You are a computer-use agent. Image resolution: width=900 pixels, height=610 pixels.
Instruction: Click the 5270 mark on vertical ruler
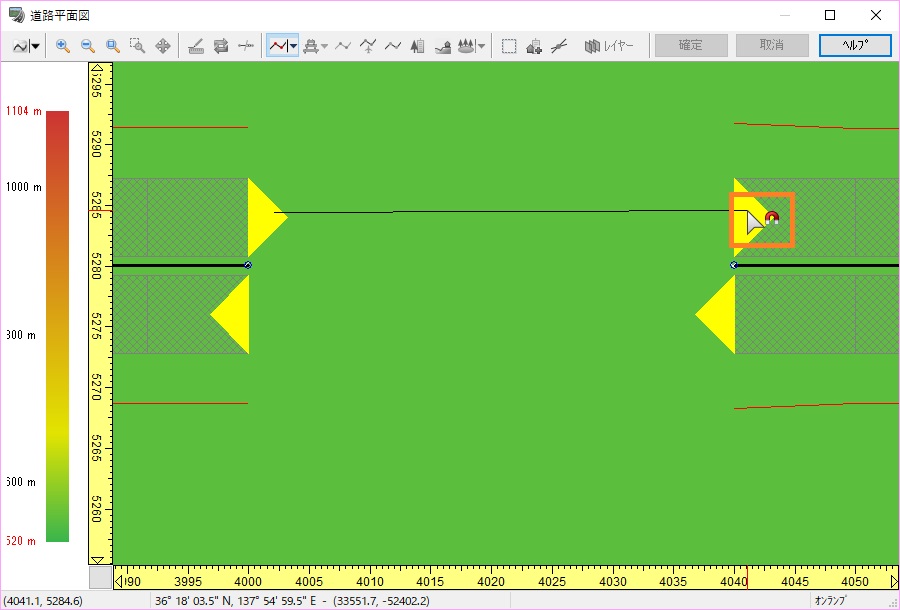pyautogui.click(x=96, y=386)
